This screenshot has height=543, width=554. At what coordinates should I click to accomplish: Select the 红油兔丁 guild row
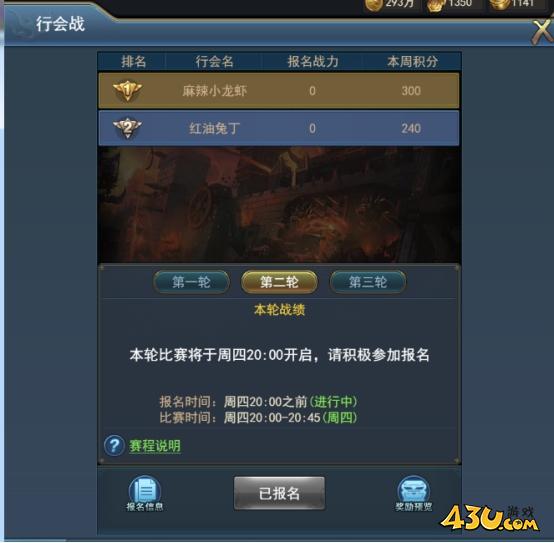click(279, 128)
